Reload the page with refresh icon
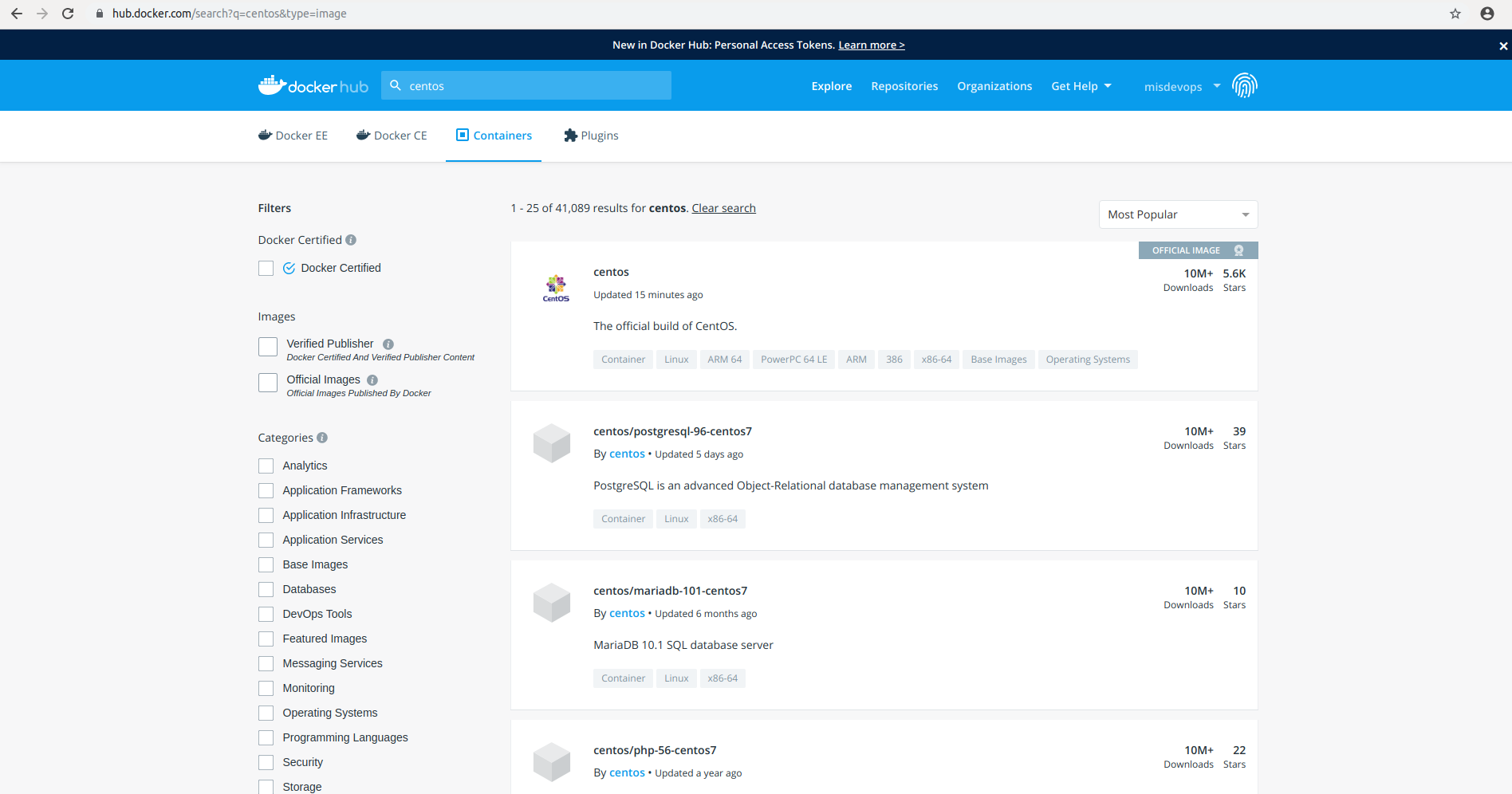 tap(68, 14)
